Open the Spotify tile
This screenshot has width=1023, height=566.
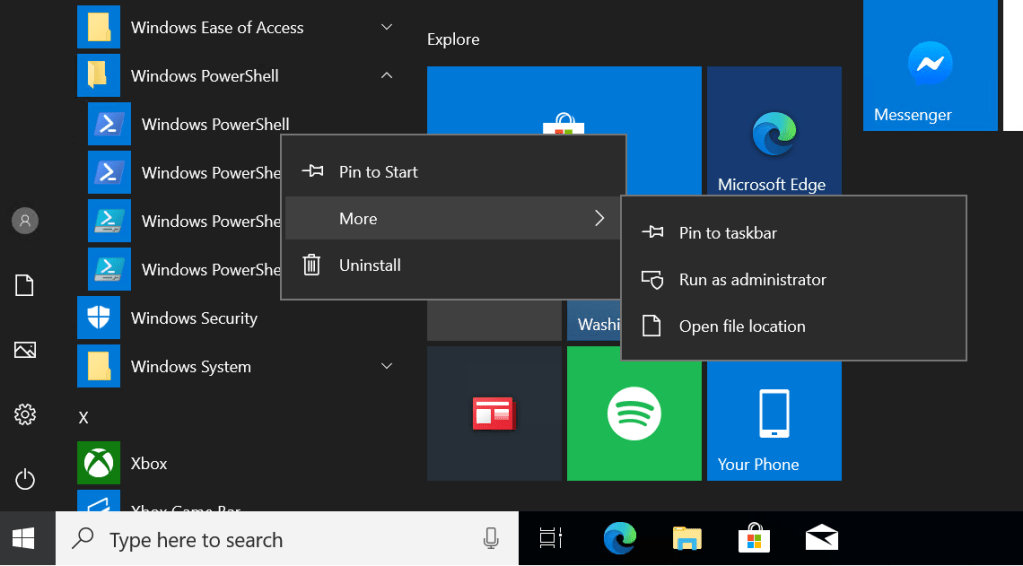pos(633,413)
